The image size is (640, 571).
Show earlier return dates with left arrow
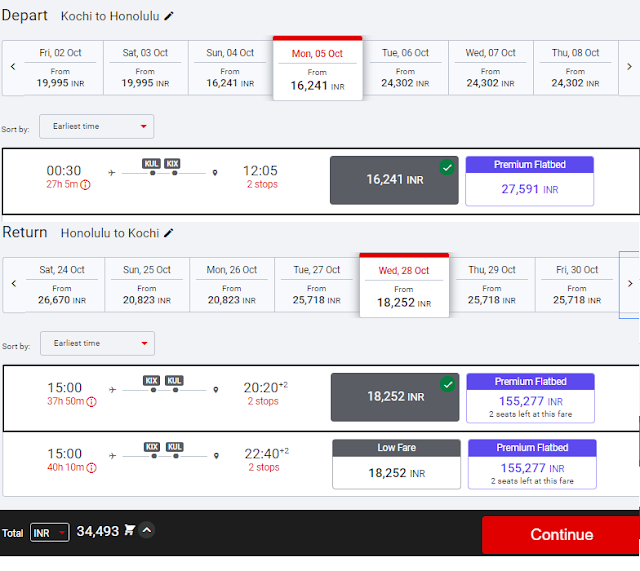click(x=14, y=283)
